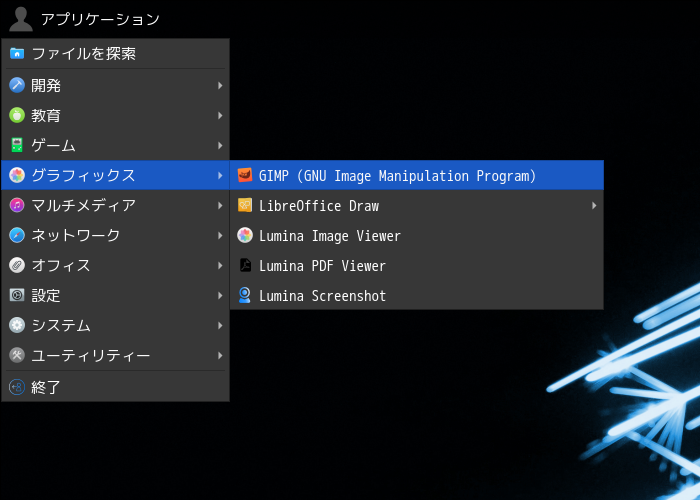Click the 設定 settings icon

coord(17,295)
